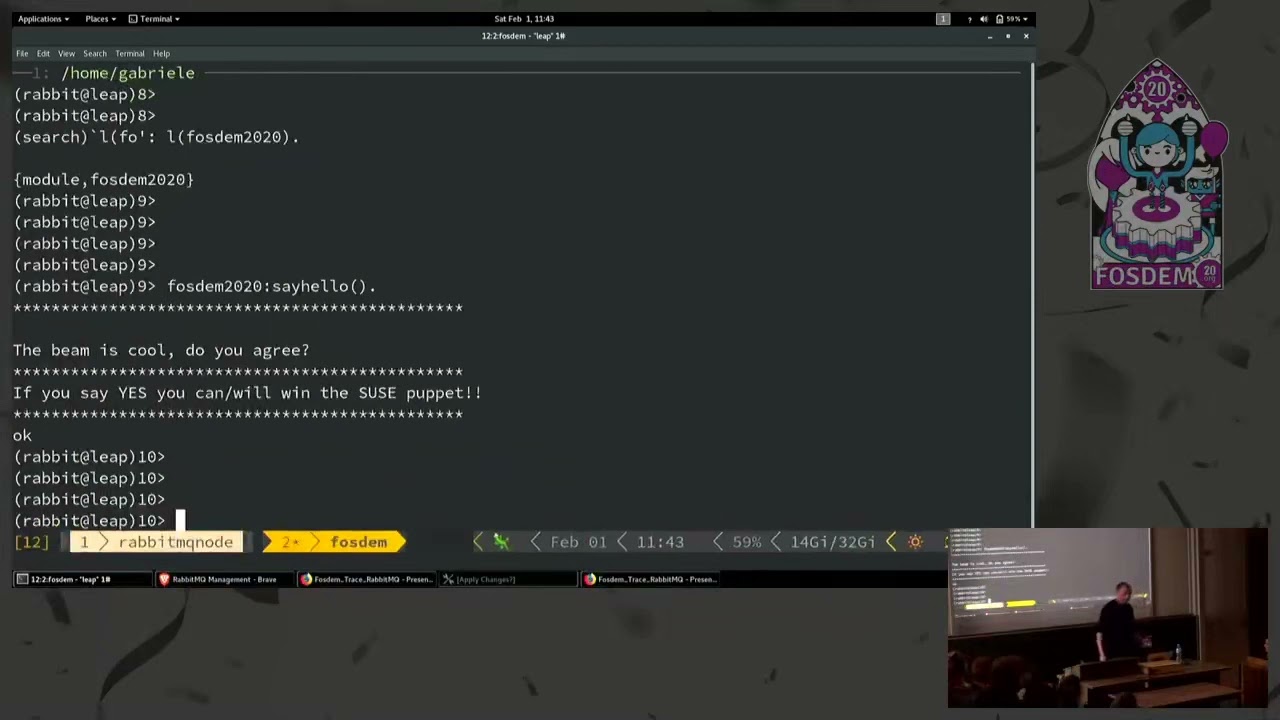Click the date and time clock
Image resolution: width=1280 pixels, height=720 pixels.
524,19
